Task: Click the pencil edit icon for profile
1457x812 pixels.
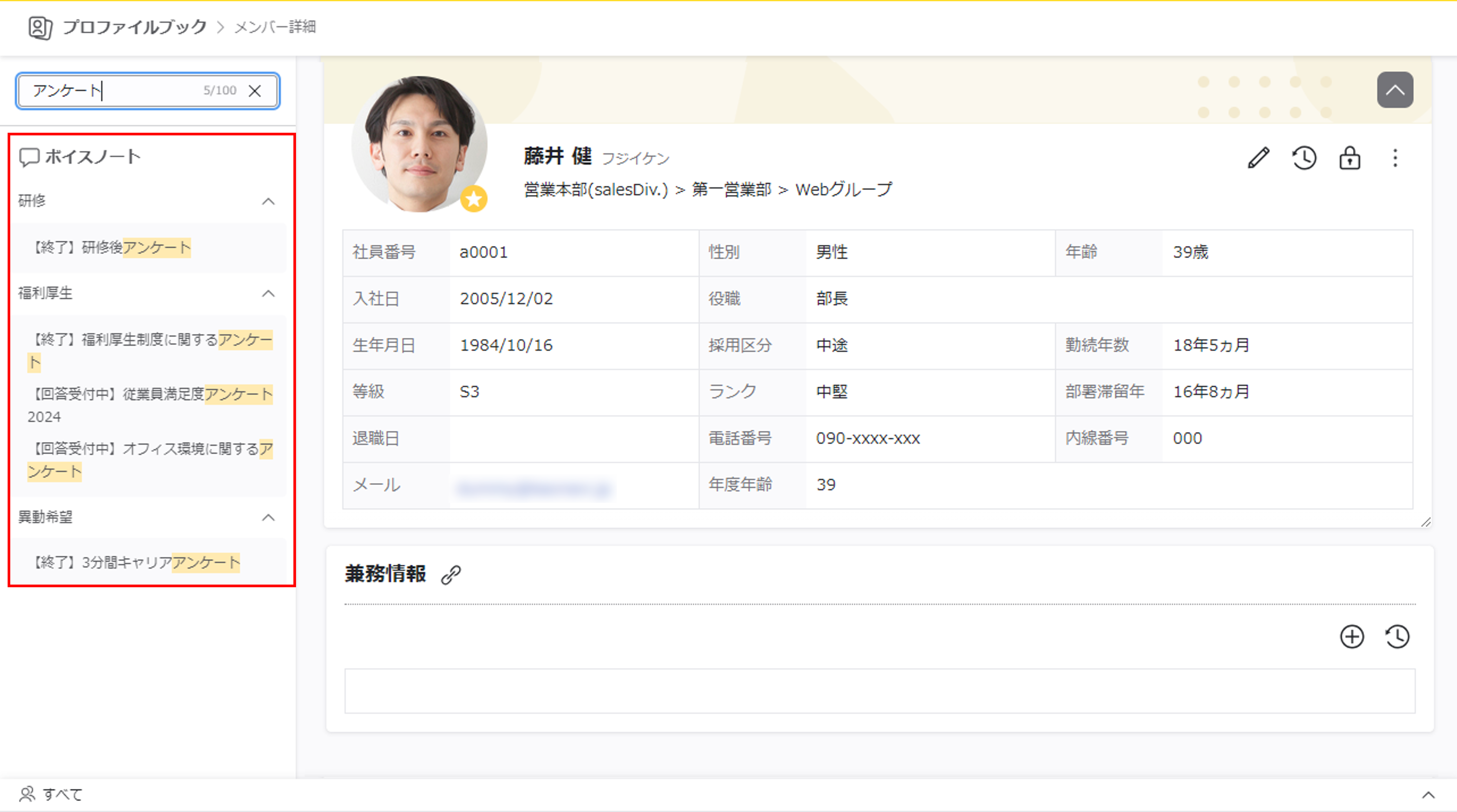Action: [x=1258, y=158]
